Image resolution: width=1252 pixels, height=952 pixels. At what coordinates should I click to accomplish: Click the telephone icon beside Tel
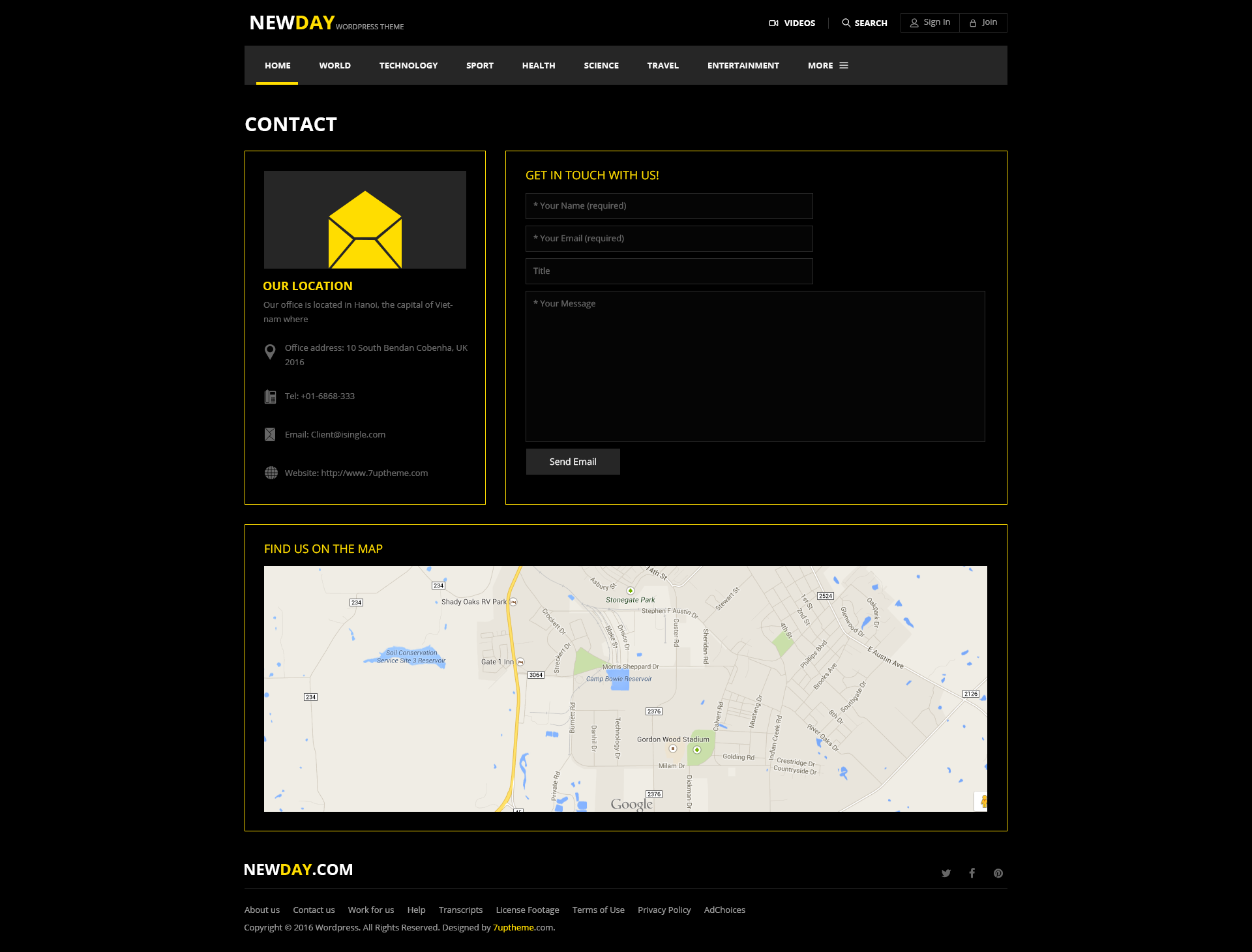tap(270, 396)
